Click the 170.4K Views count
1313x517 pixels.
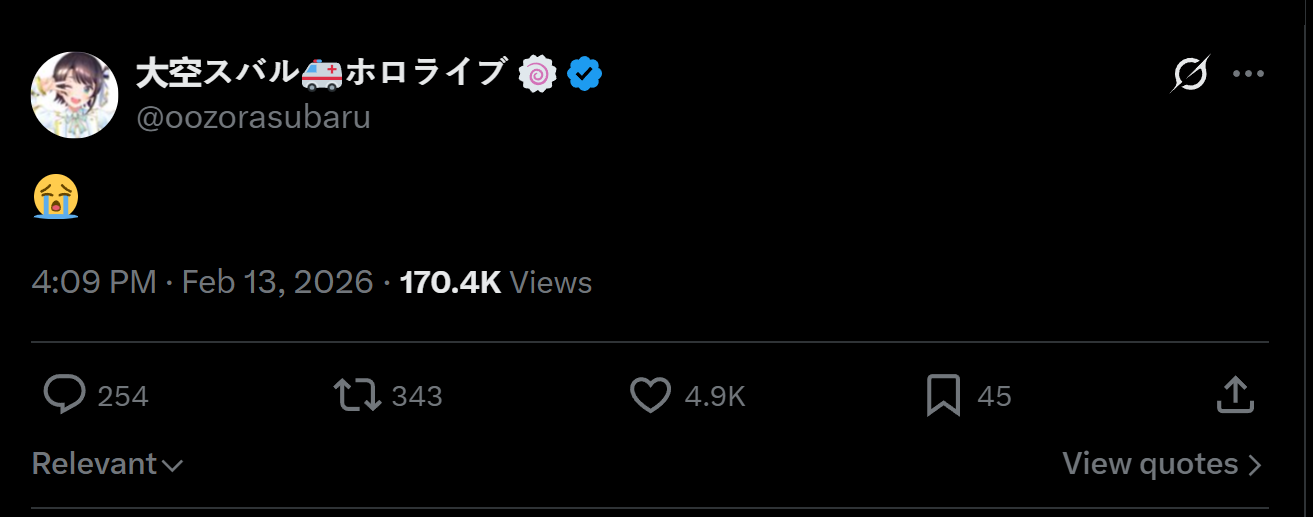496,282
